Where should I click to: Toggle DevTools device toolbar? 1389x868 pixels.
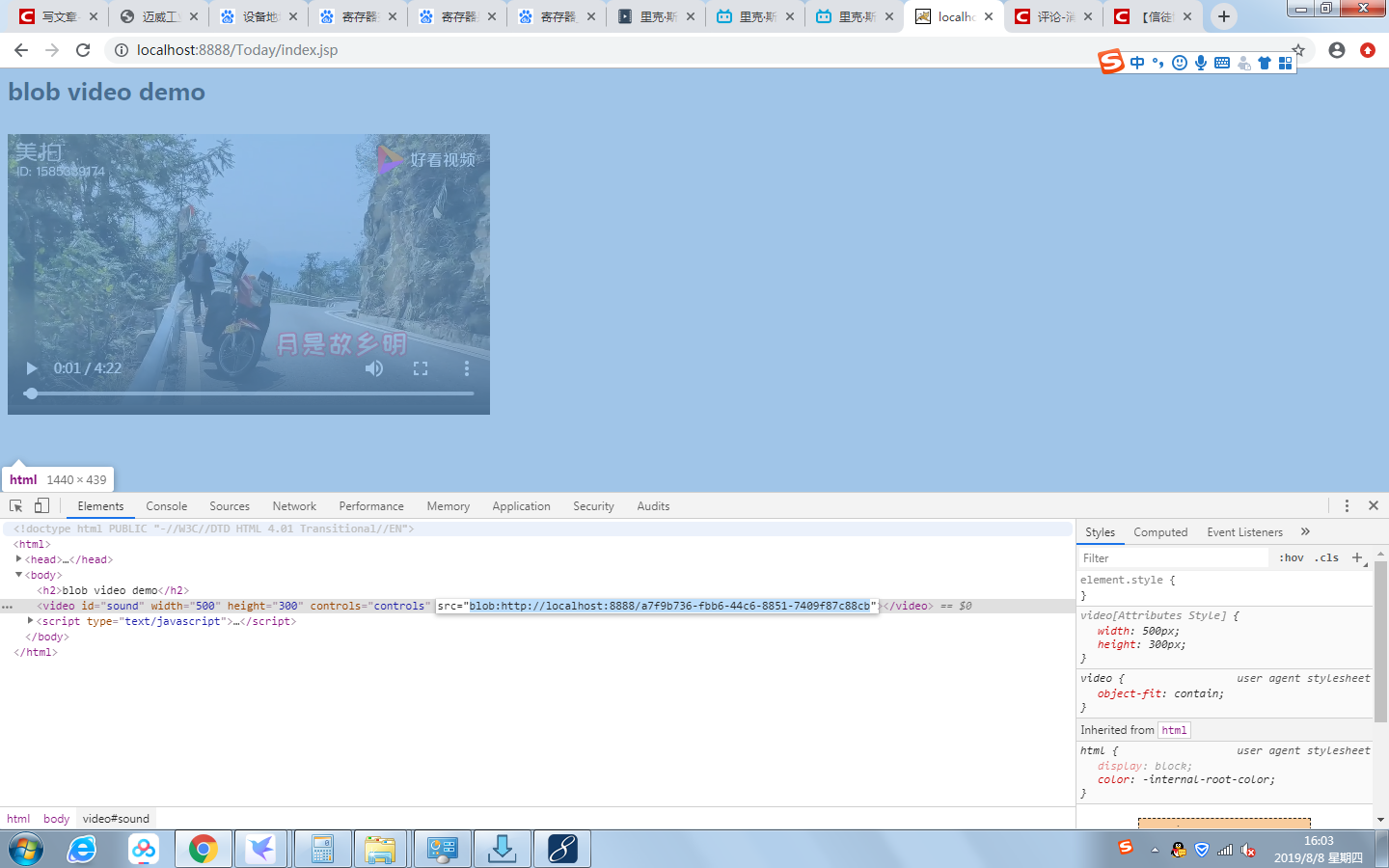click(41, 505)
